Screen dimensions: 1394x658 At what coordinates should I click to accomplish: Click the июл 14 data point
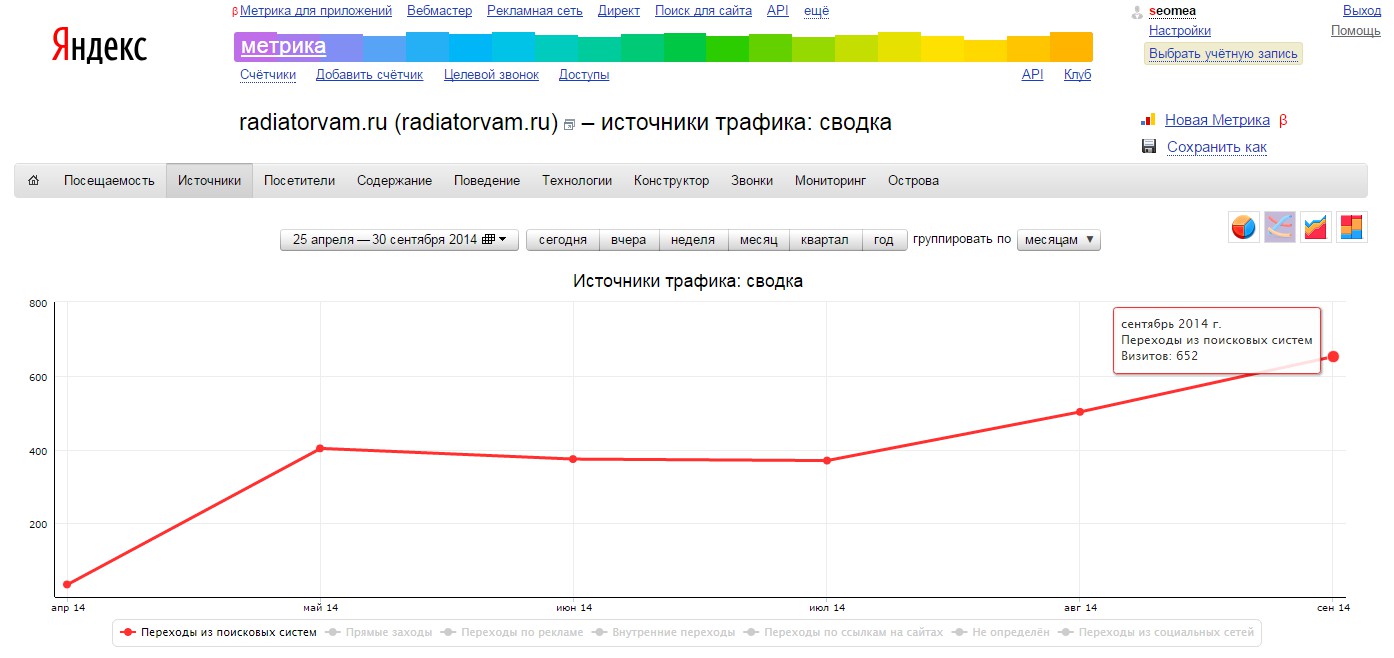(x=827, y=461)
